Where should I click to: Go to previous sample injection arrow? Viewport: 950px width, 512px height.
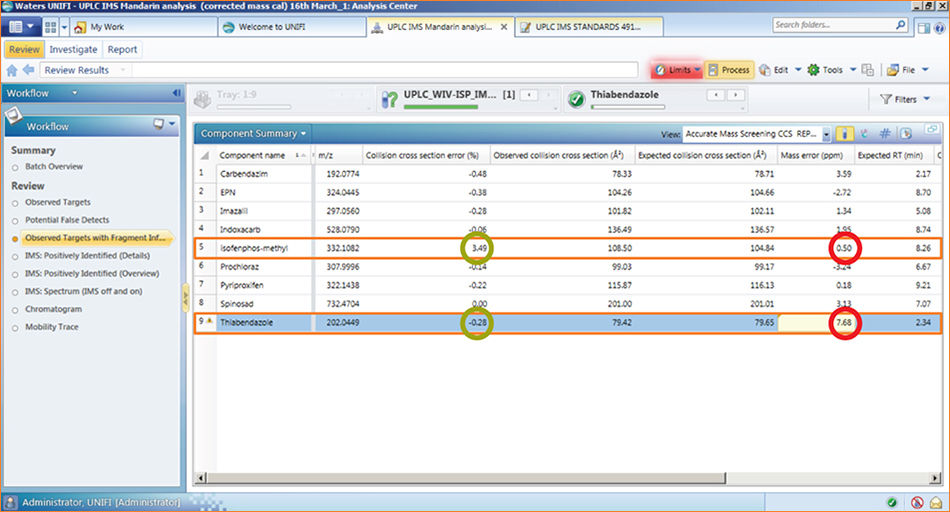529,95
